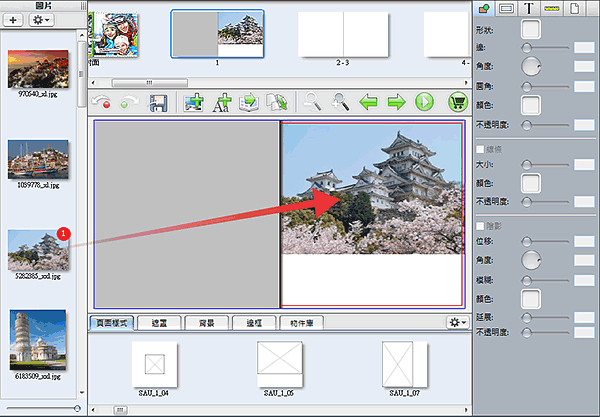The height and width of the screenshot is (417, 600).
Task: Switch to the 背景 tab
Action: click(207, 323)
